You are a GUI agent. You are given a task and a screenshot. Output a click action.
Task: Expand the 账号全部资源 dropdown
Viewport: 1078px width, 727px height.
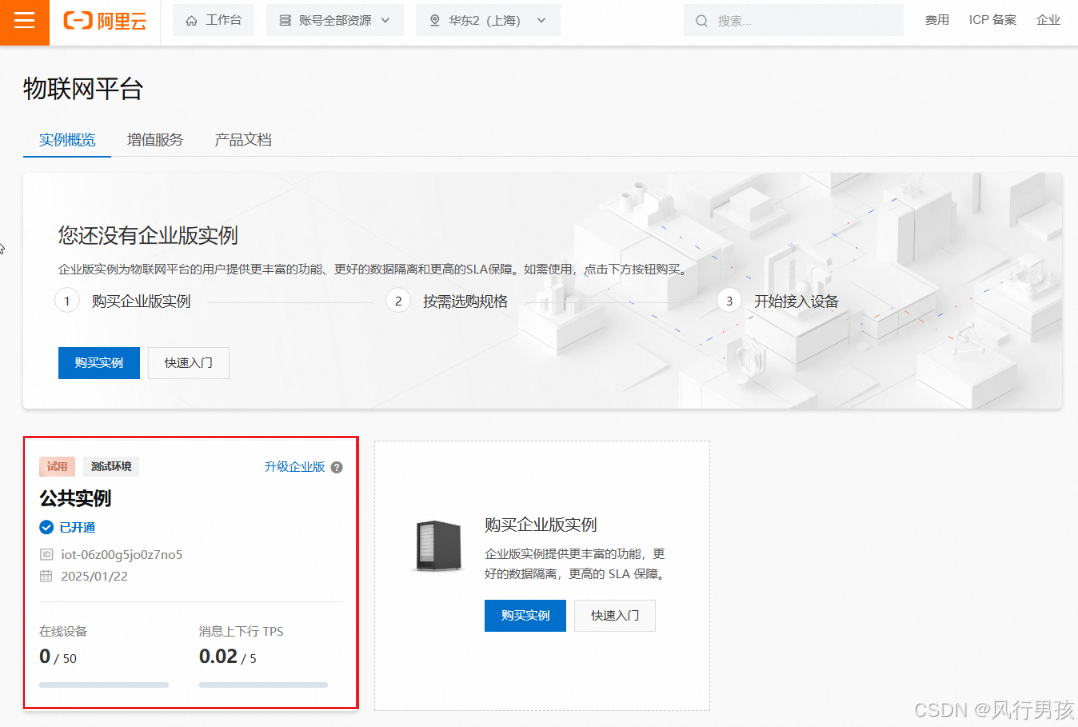coord(335,21)
